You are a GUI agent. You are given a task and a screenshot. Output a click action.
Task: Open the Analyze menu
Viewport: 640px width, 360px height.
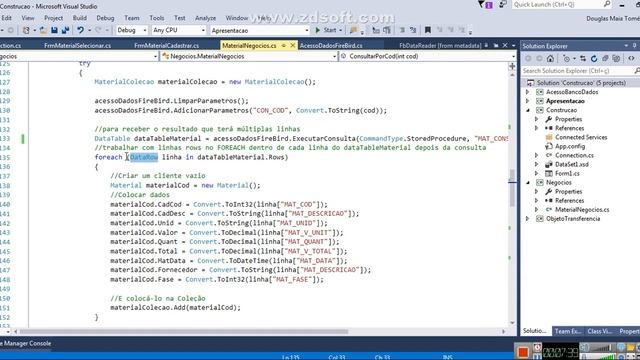[x=205, y=18]
